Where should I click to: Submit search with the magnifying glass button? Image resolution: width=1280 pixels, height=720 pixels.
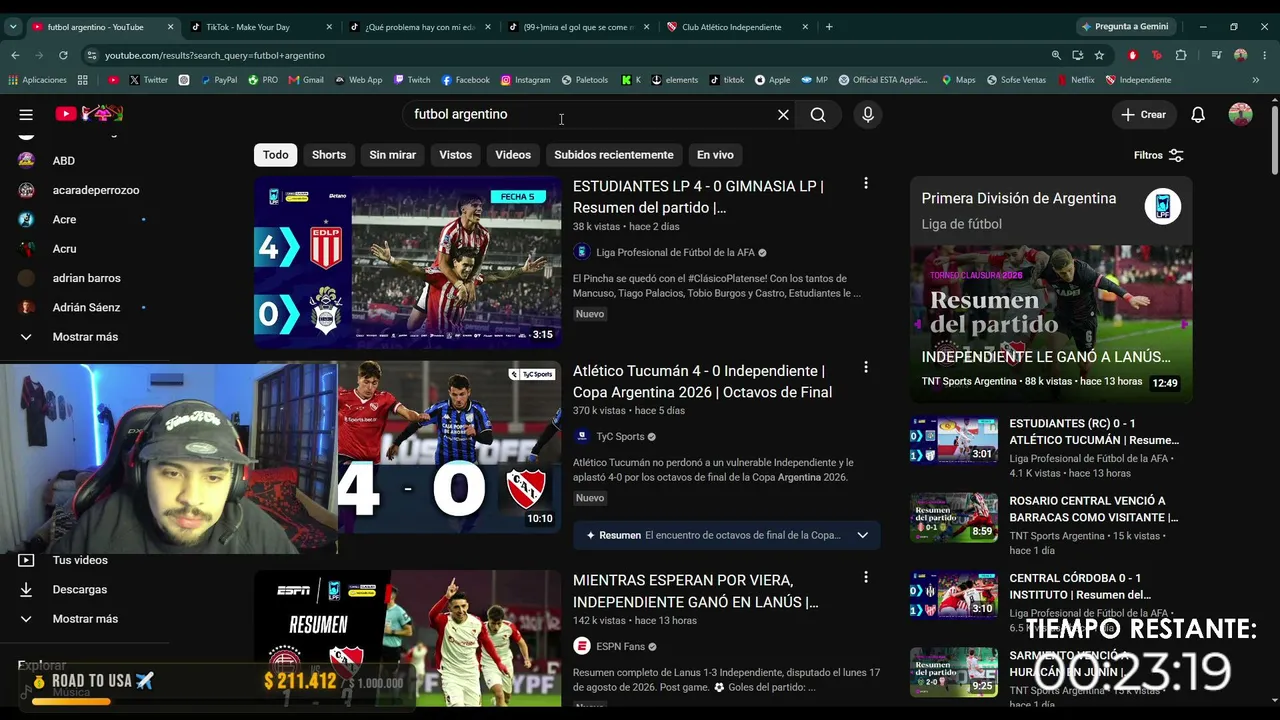pyautogui.click(x=818, y=115)
